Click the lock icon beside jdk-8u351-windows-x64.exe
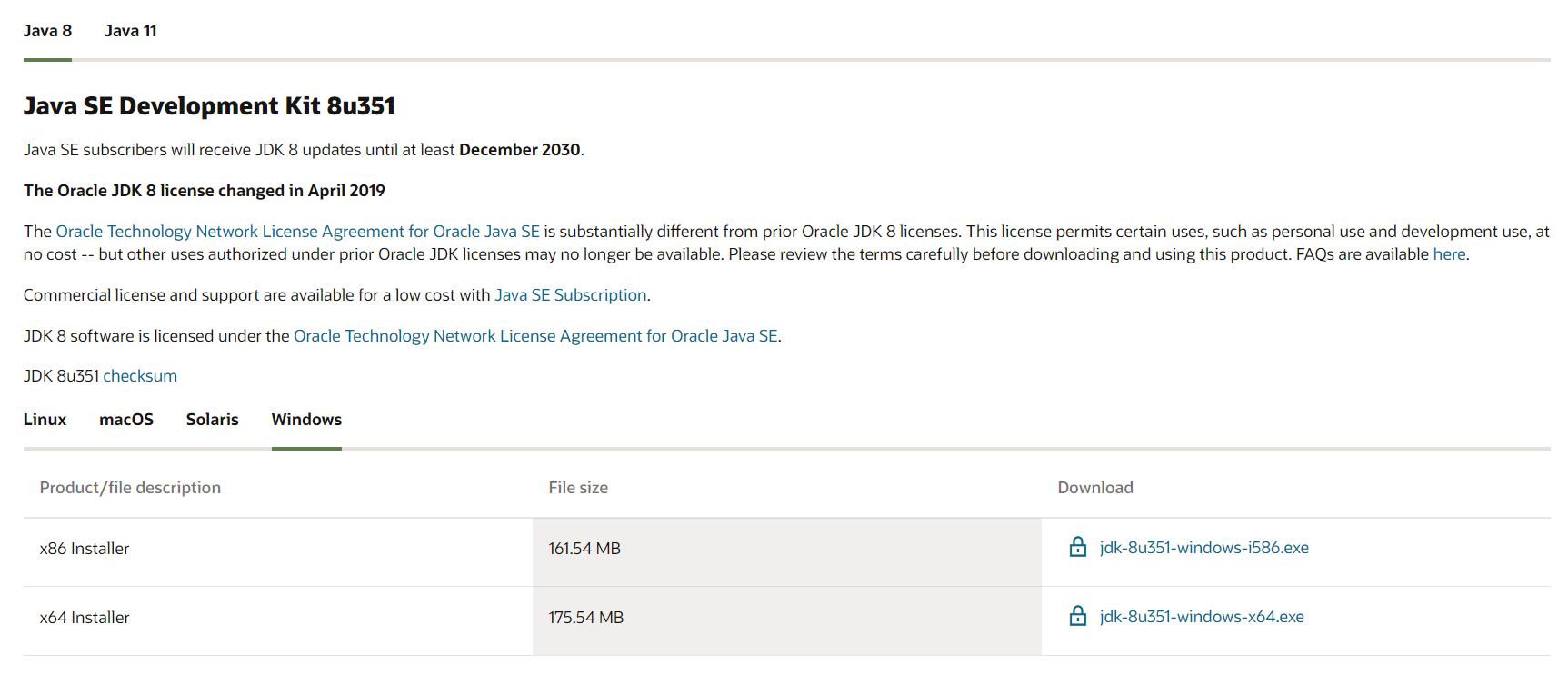 pos(1077,616)
